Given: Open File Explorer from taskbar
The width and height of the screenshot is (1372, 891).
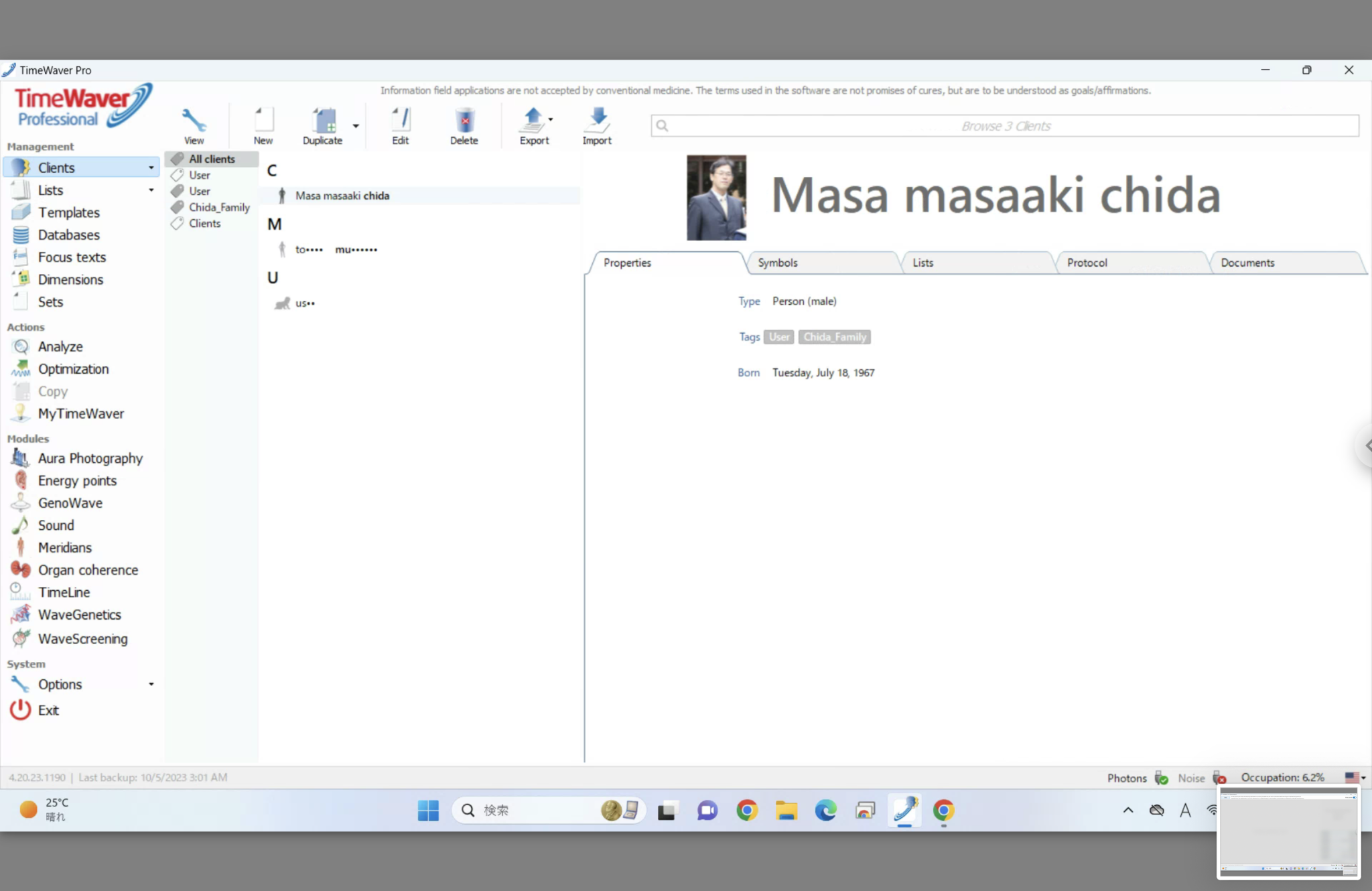Looking at the screenshot, I should 786,811.
